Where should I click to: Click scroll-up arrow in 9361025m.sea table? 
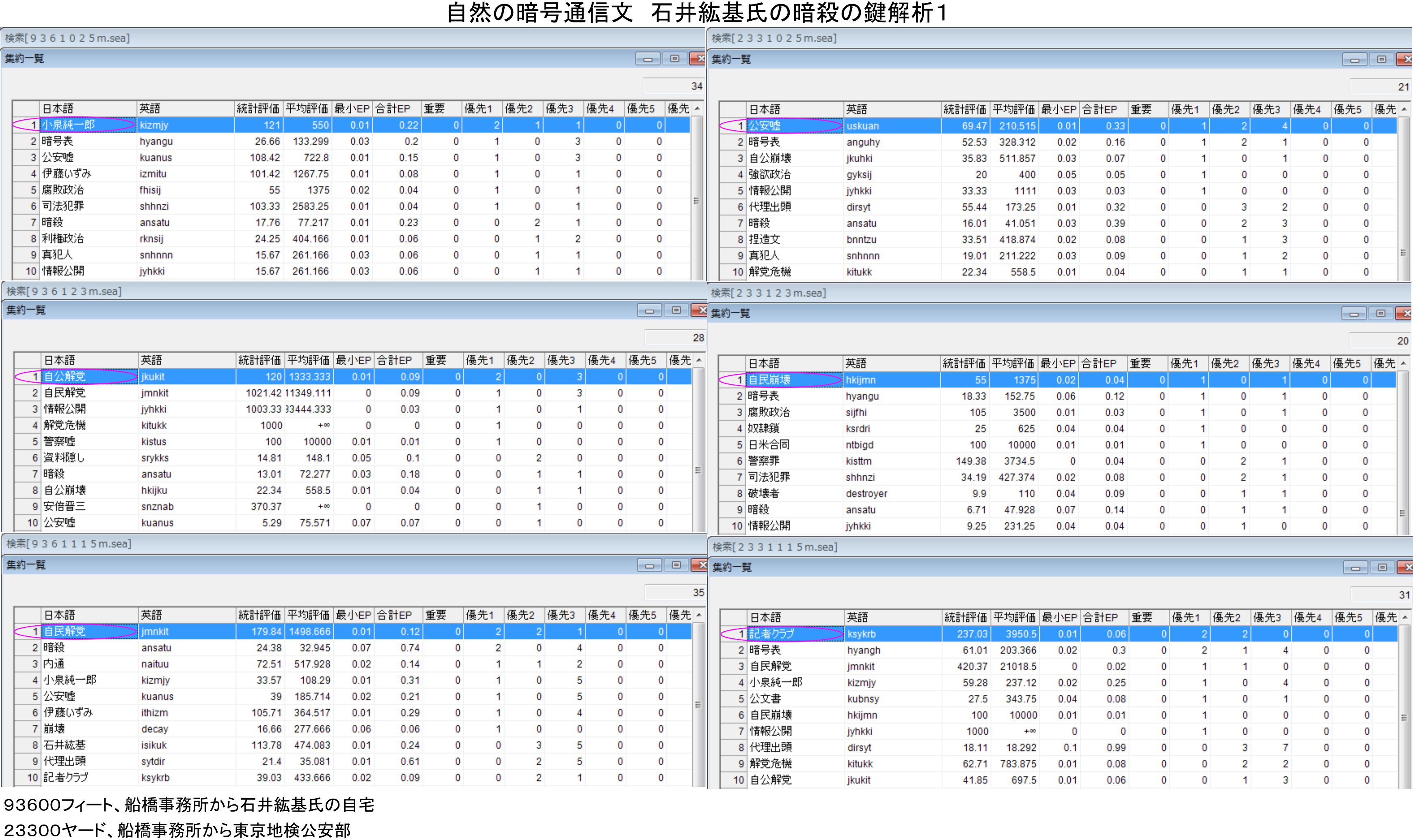[697, 109]
